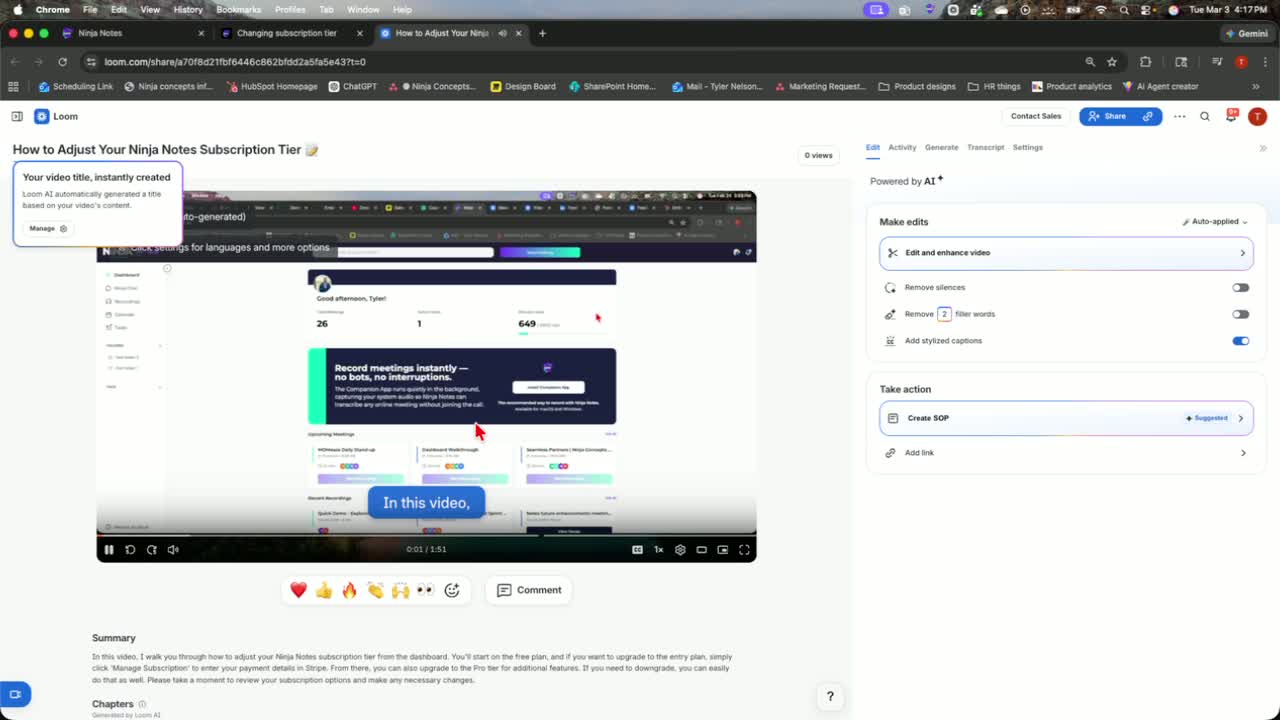
Task: Toggle the Remove filler words switch
Action: tap(1241, 314)
